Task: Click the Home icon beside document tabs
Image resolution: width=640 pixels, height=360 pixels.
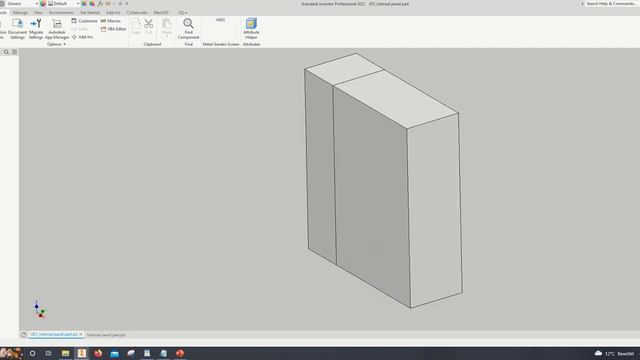Action: coord(24,335)
